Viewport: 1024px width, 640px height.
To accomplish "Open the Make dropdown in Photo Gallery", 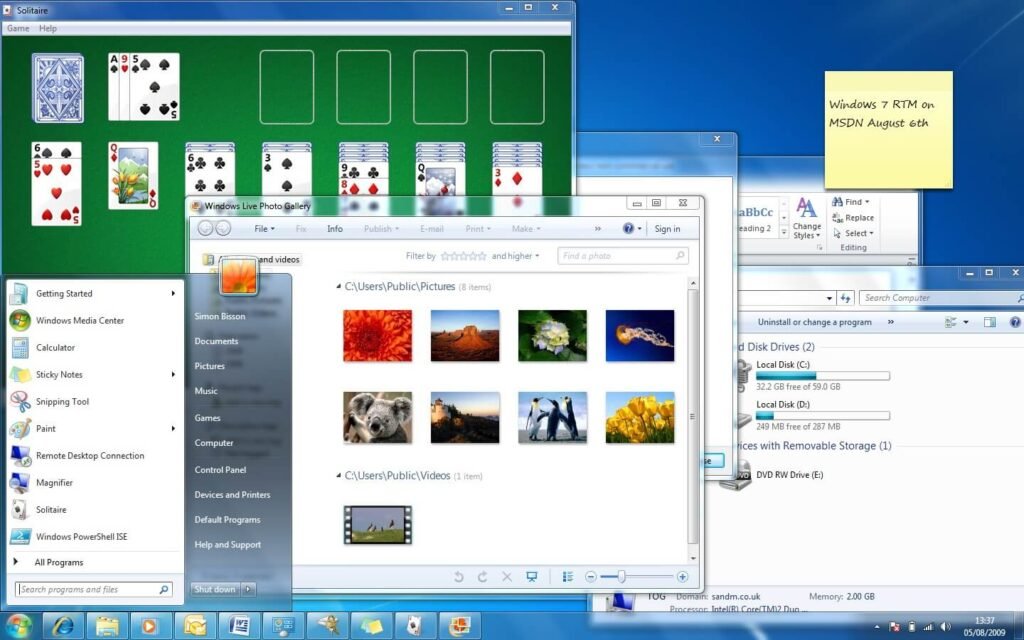I will [526, 229].
